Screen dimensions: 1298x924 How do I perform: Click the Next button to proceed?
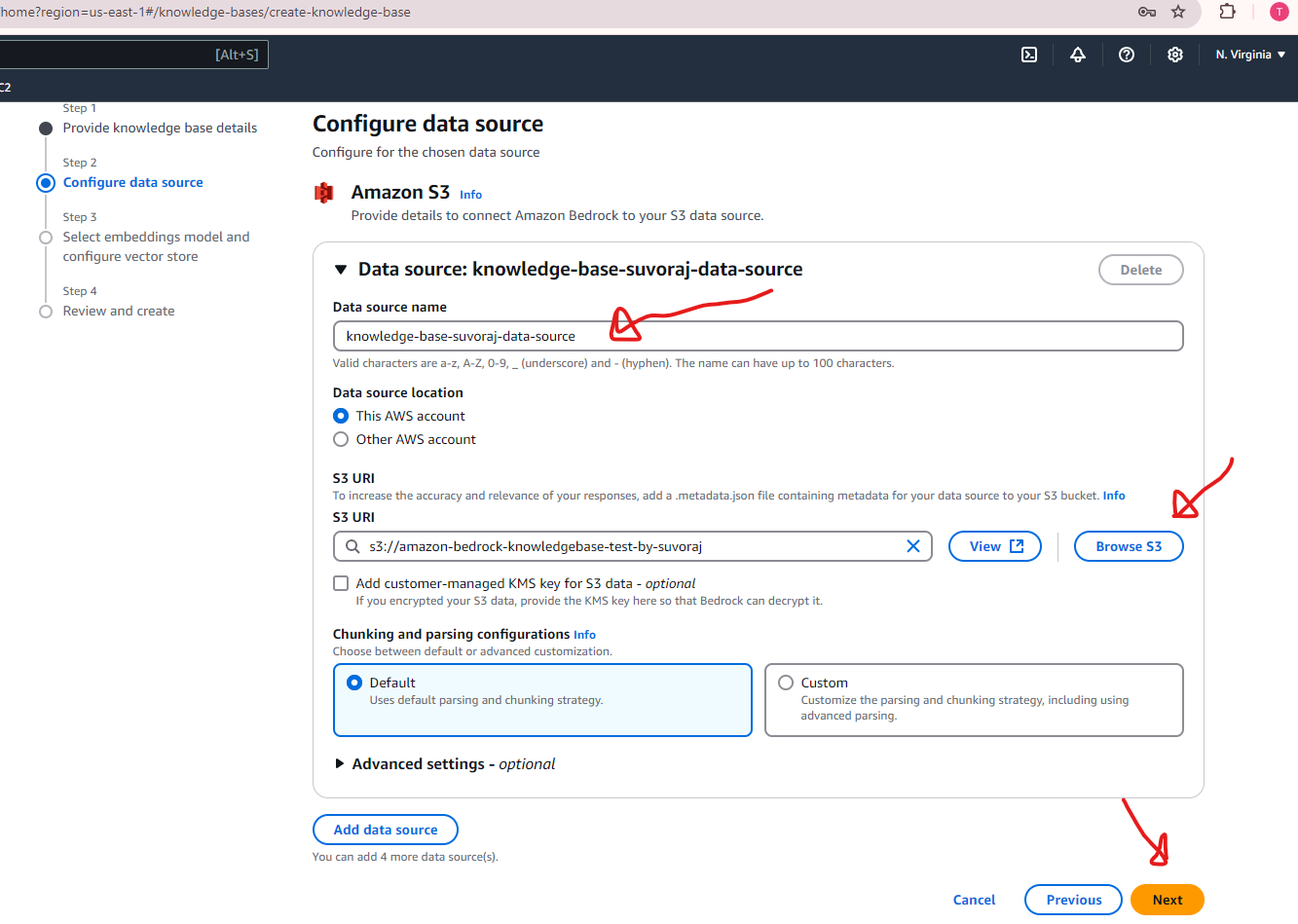point(1168,900)
